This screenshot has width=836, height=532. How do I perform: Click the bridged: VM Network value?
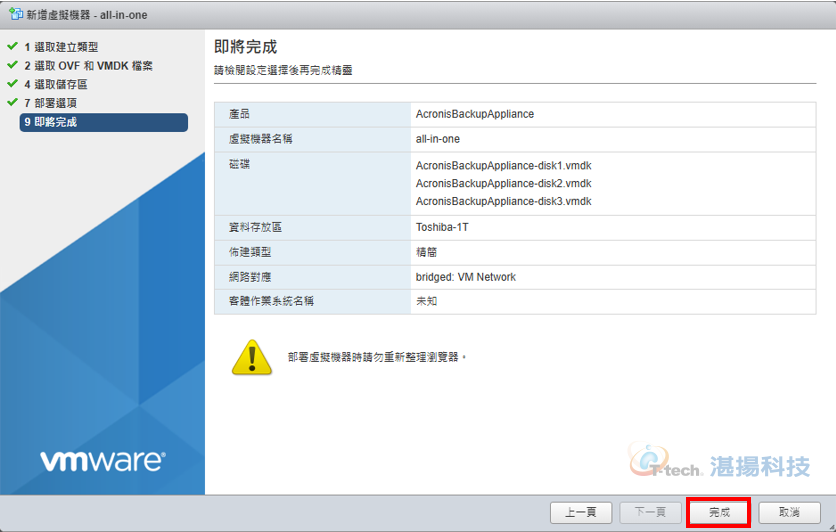465,277
